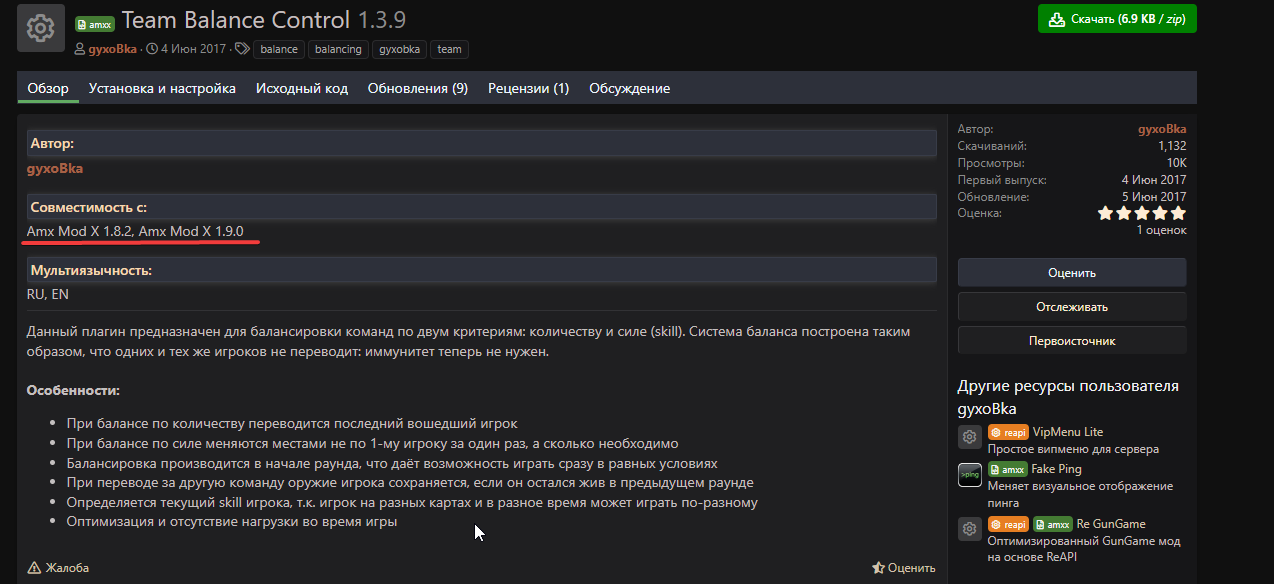Click the gear icon beside Re GunGame

[x=970, y=529]
